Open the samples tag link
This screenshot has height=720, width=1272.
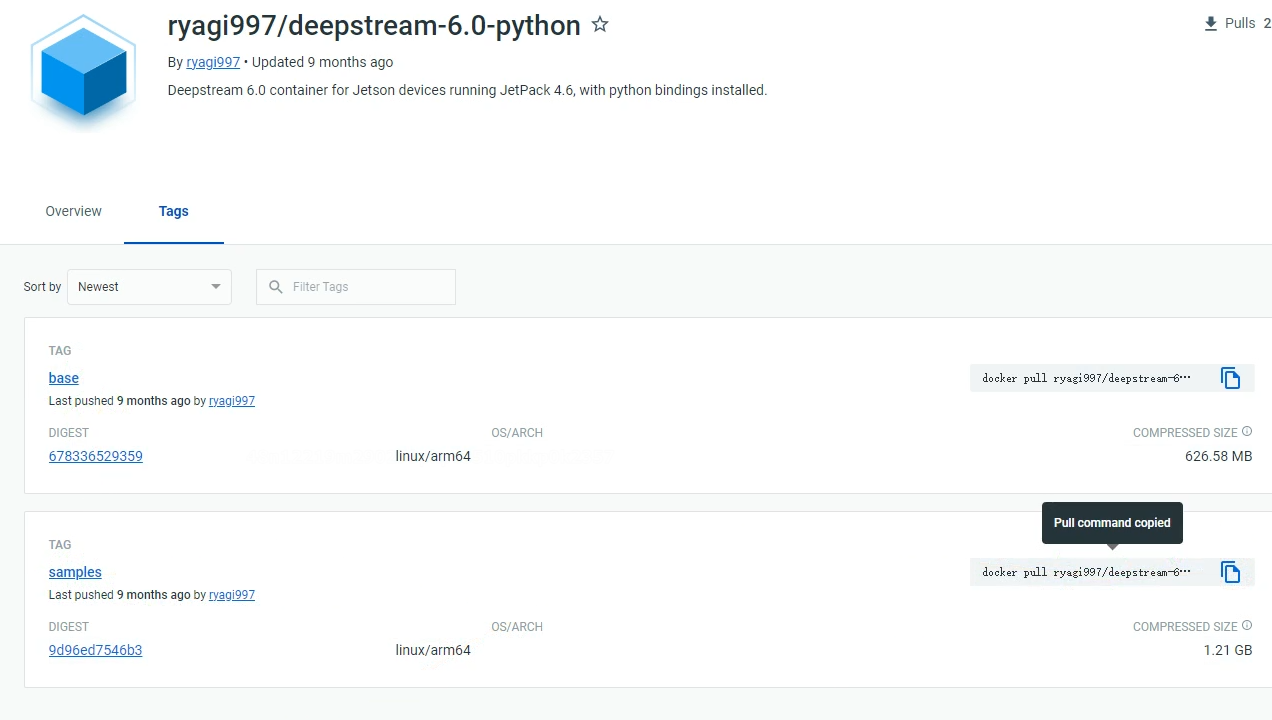[x=75, y=572]
